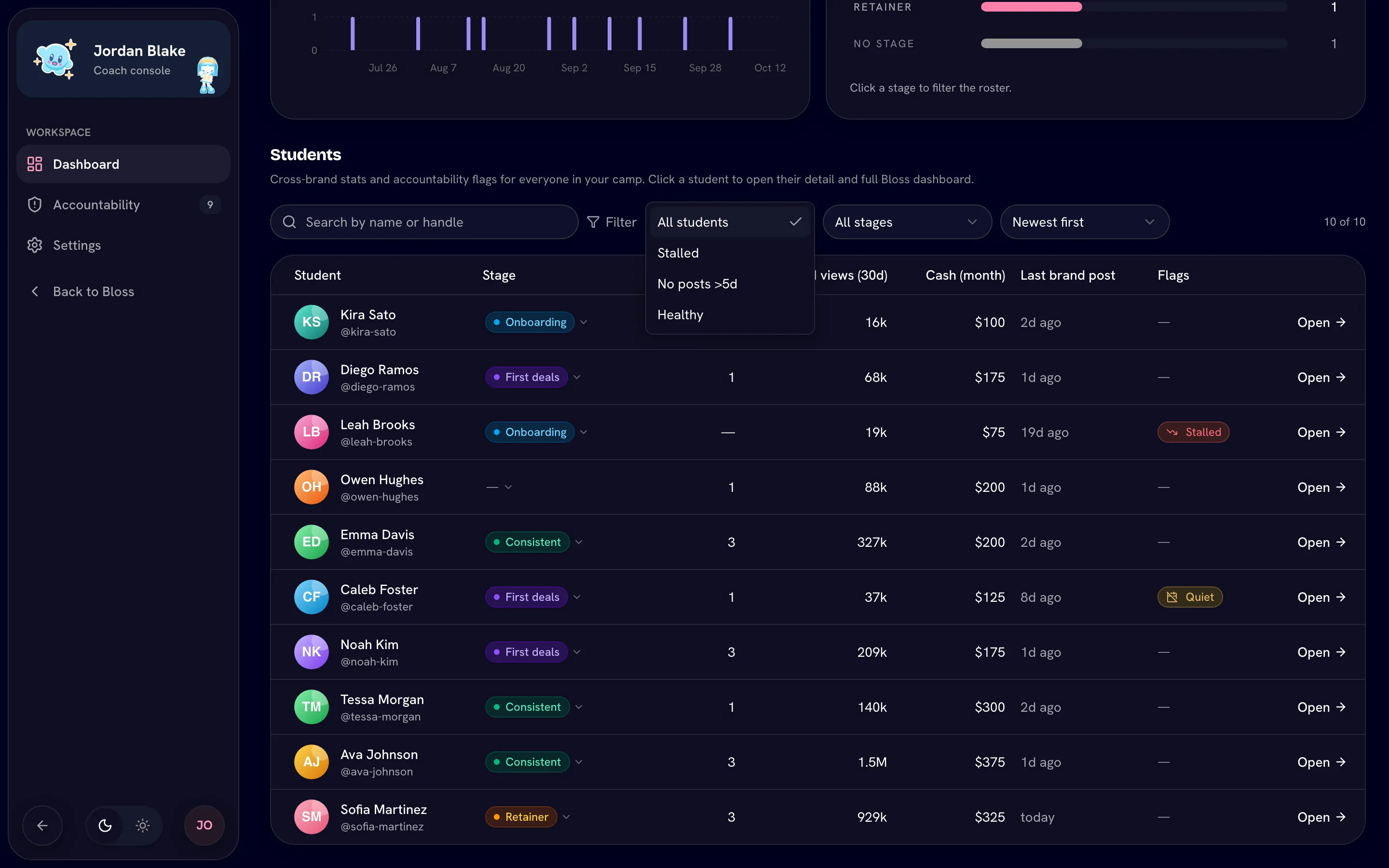Click the back arrow button at sidebar bottom

[42, 826]
